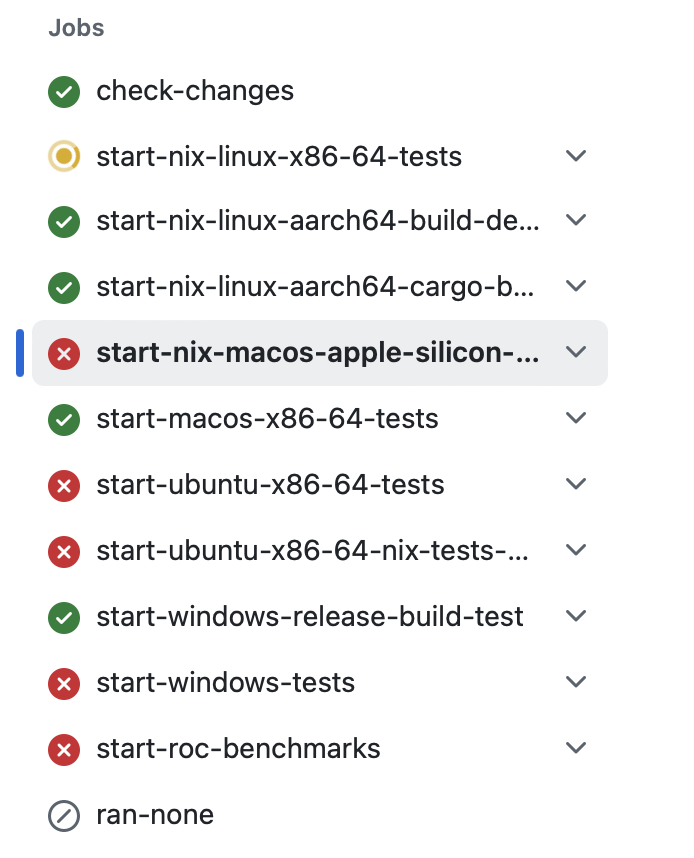Screen dimensions: 694x858
Task: Expand the start-windows-tests chevron
Action: coord(576,682)
